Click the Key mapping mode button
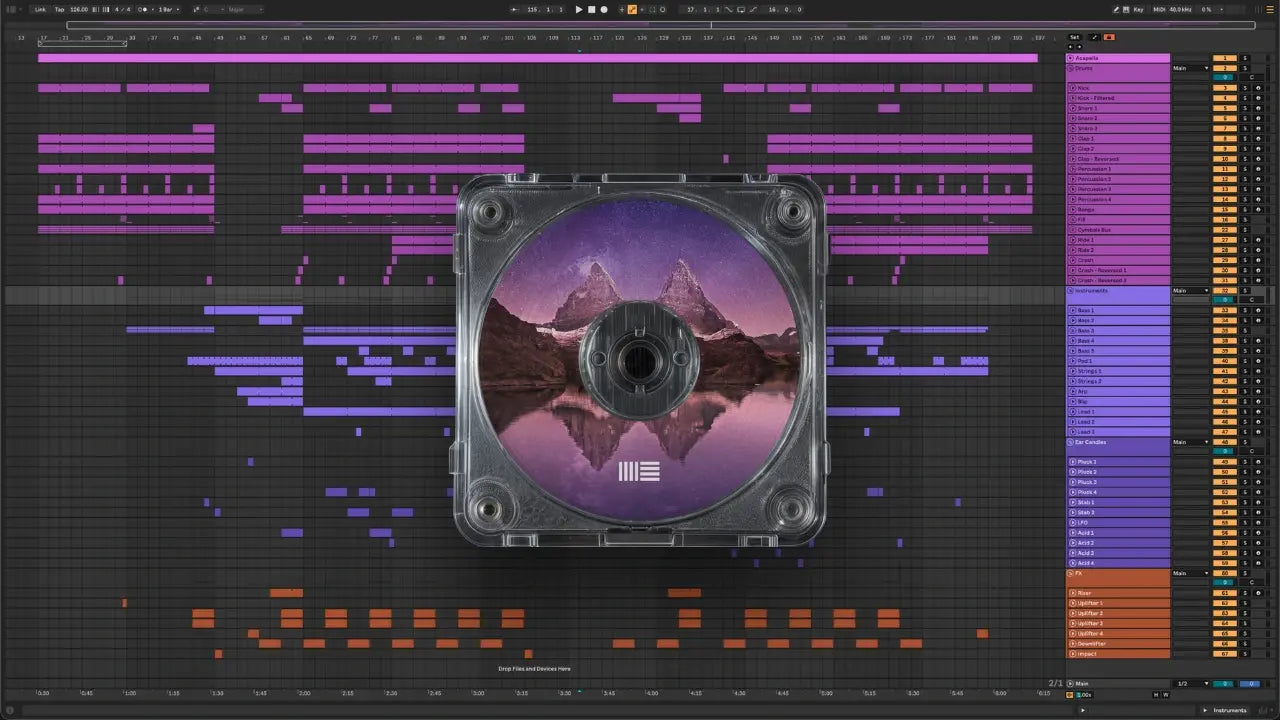 (x=1138, y=9)
